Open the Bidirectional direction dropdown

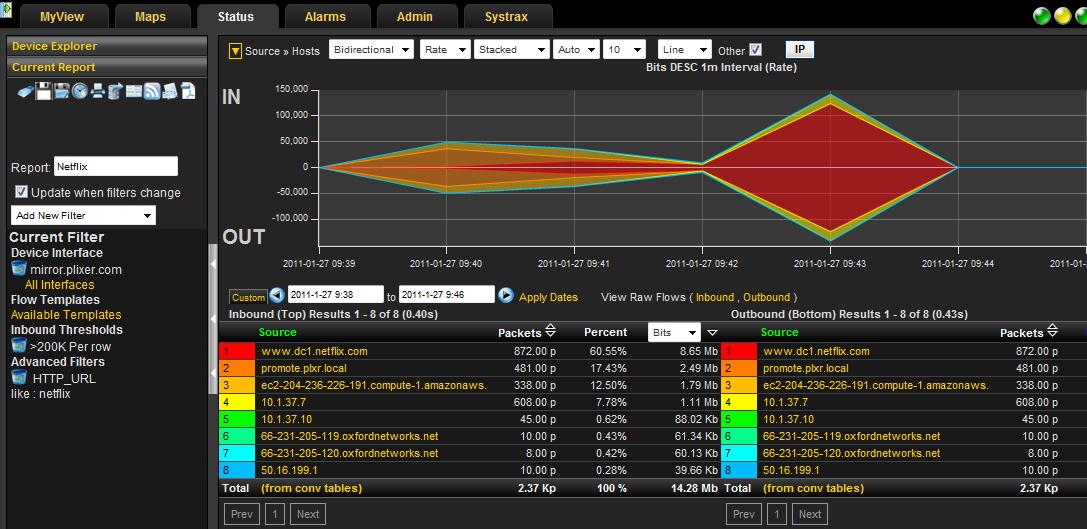pos(371,49)
